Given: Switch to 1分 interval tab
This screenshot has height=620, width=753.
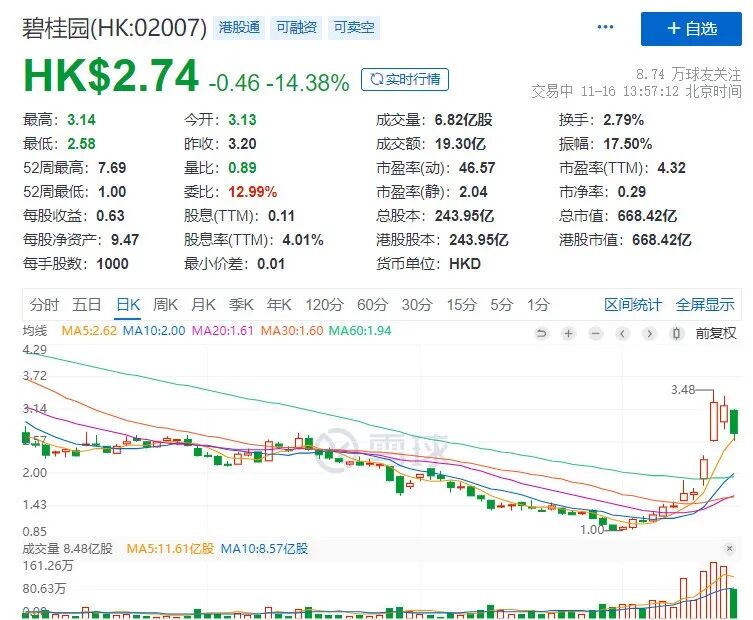Looking at the screenshot, I should [x=538, y=304].
